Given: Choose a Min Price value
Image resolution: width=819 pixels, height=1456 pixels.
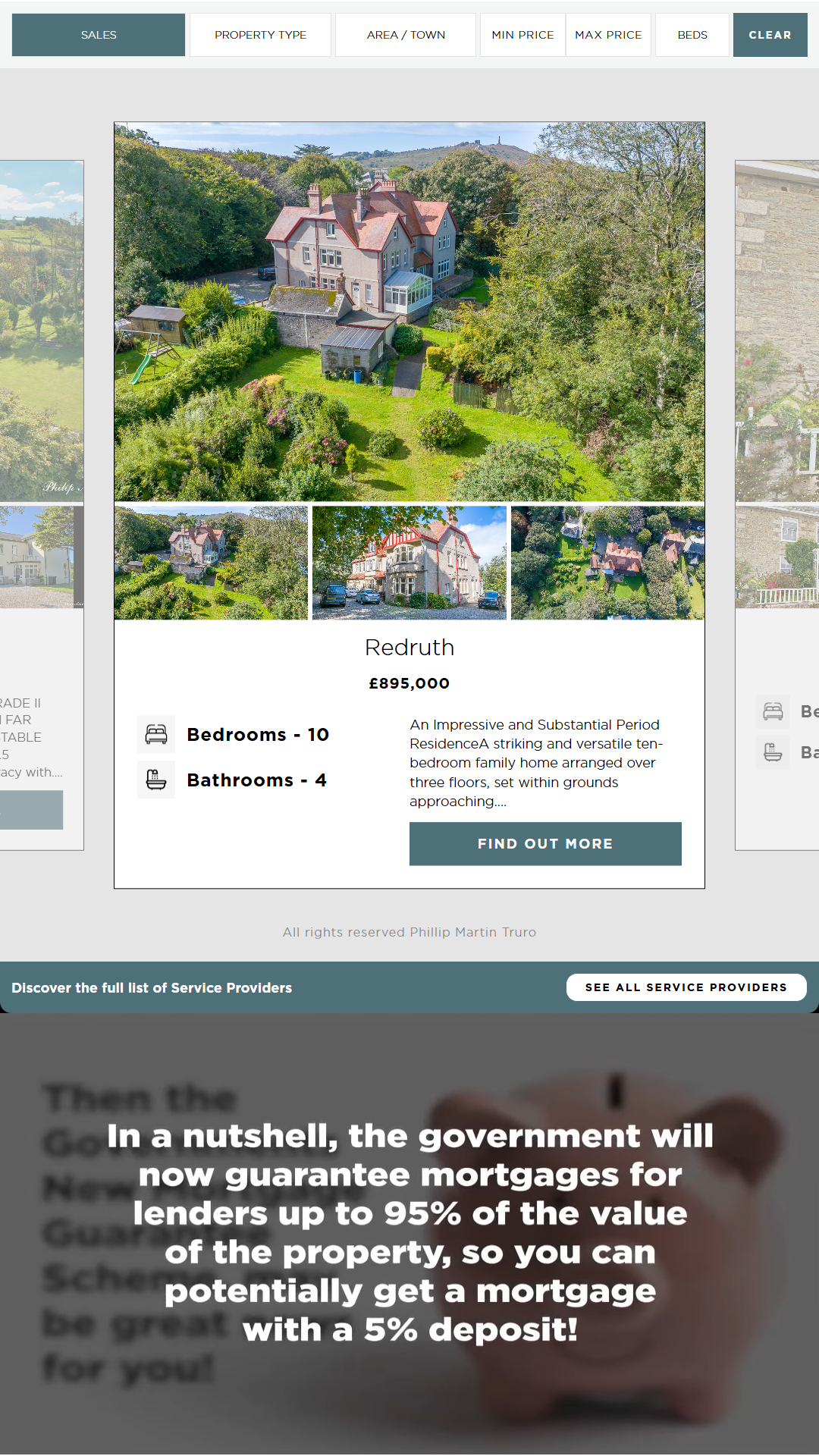Looking at the screenshot, I should [x=522, y=35].
